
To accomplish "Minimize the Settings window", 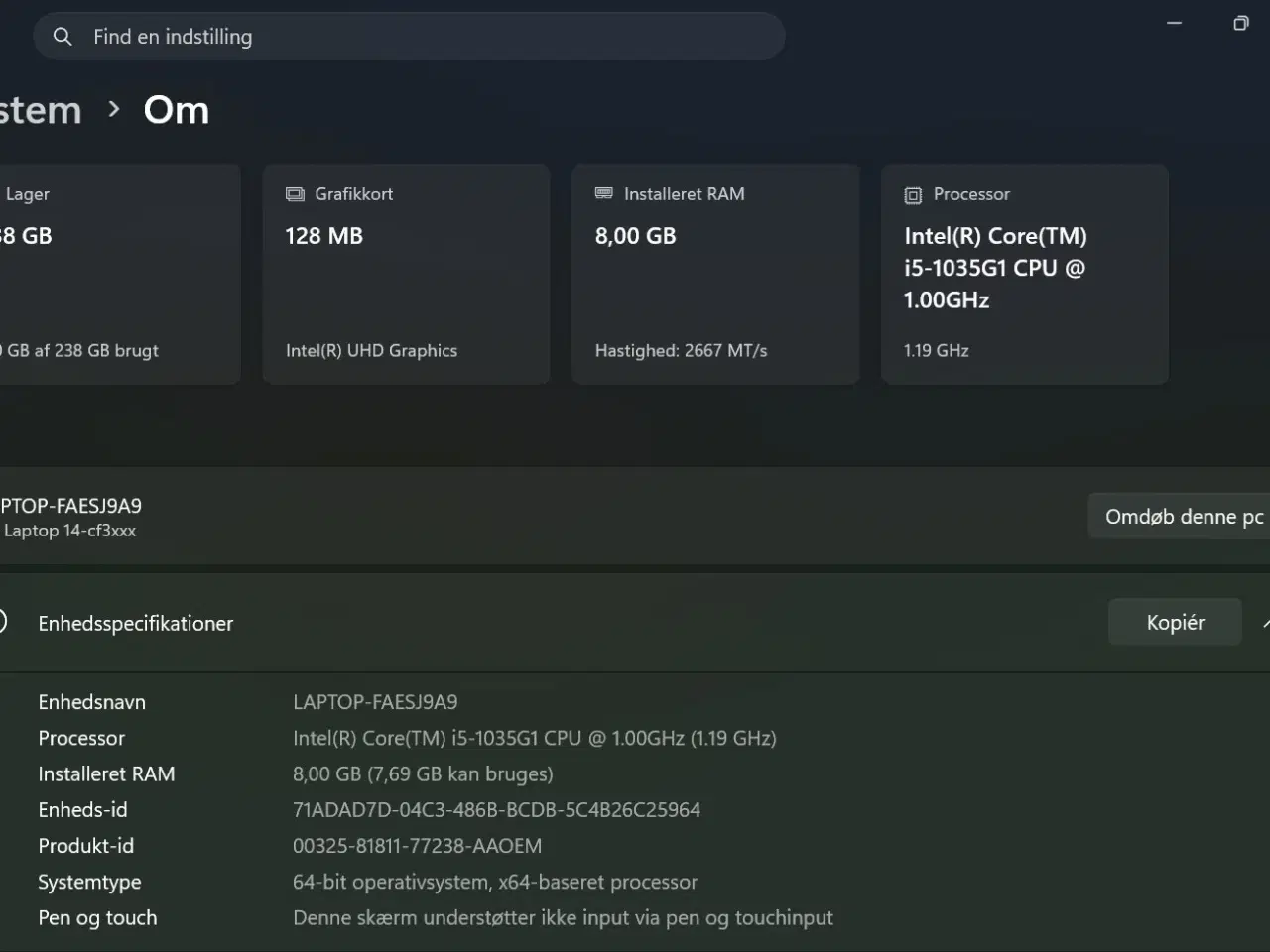I will [x=1174, y=23].
